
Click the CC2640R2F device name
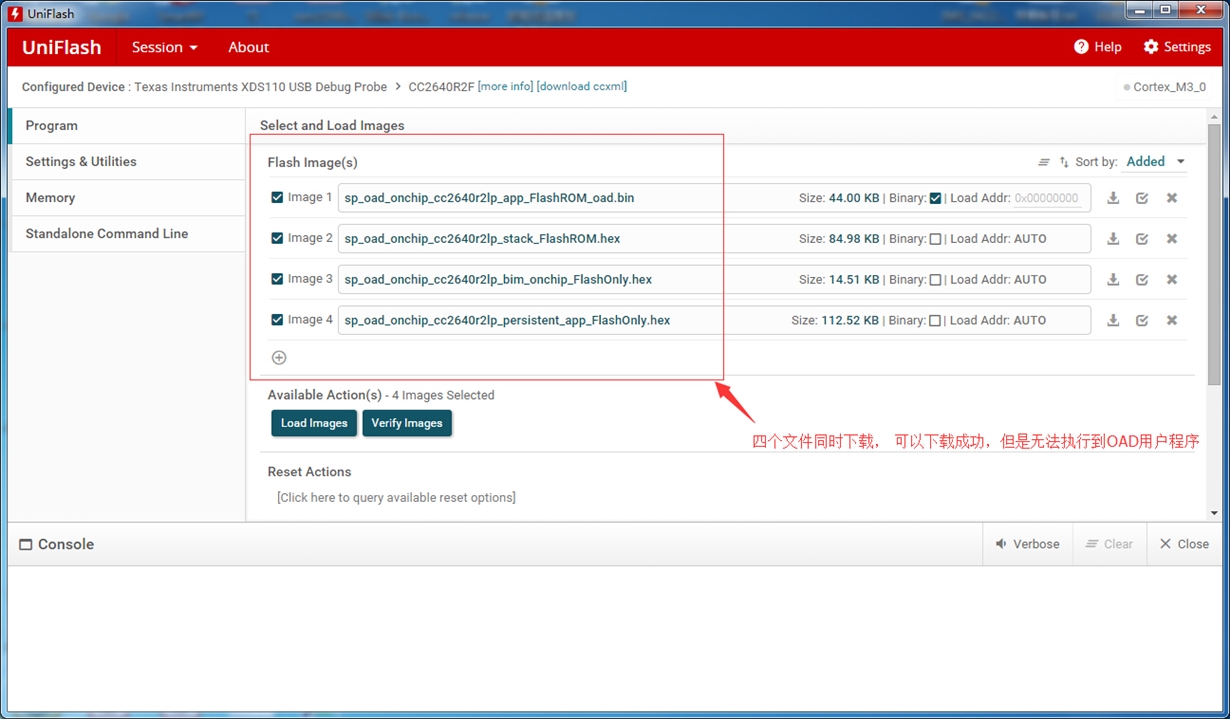[x=440, y=87]
